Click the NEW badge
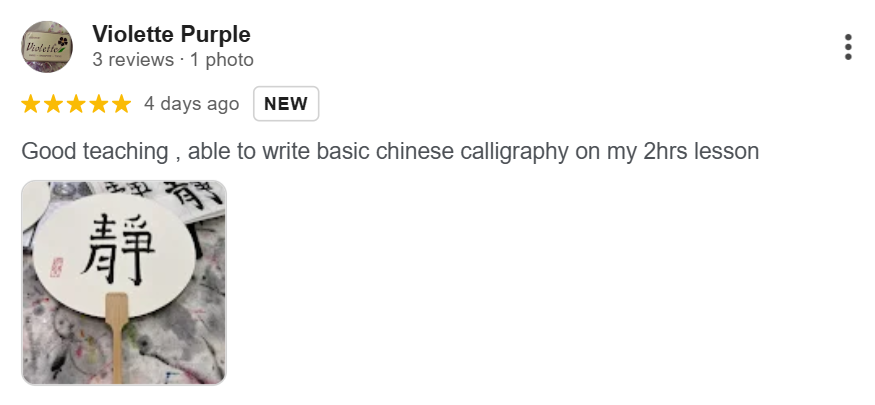Screen dimensions: 875x405 [x=286, y=104]
